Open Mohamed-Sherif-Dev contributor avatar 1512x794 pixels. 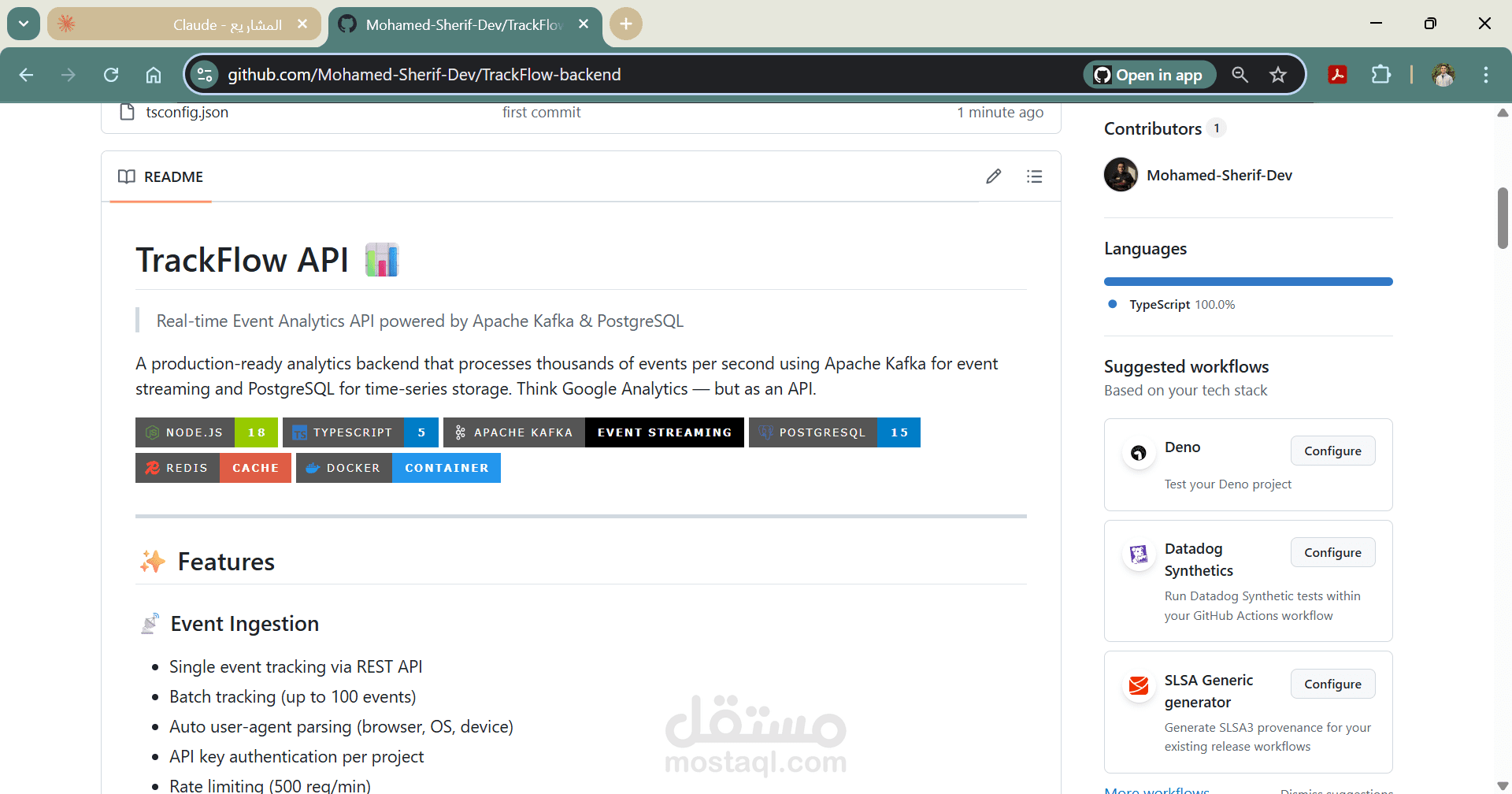tap(1121, 175)
